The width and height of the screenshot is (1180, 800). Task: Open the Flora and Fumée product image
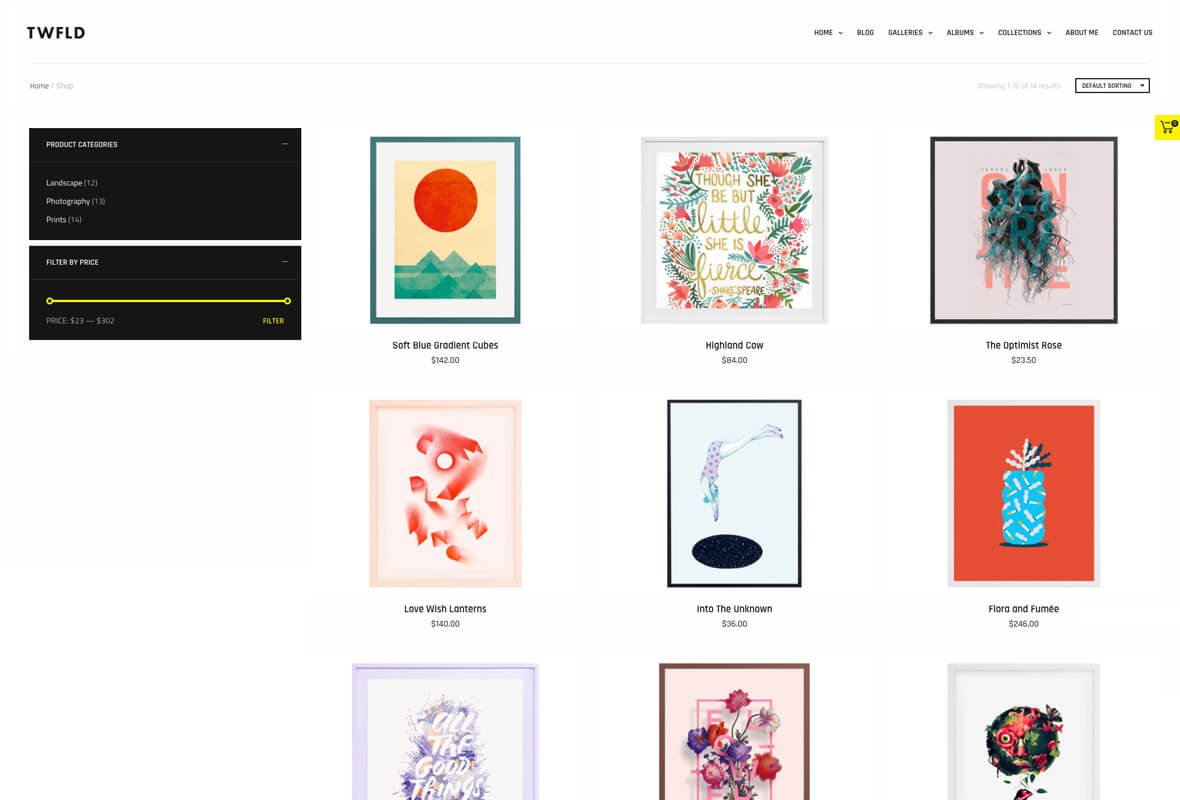(x=1023, y=493)
